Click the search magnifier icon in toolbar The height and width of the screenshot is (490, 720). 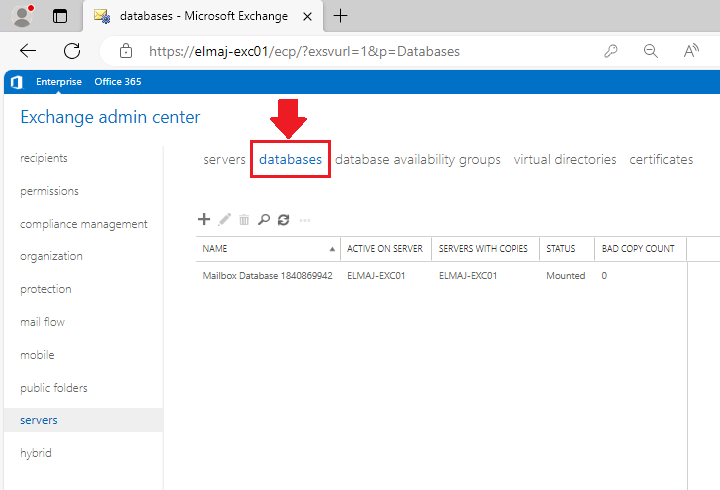pos(264,219)
